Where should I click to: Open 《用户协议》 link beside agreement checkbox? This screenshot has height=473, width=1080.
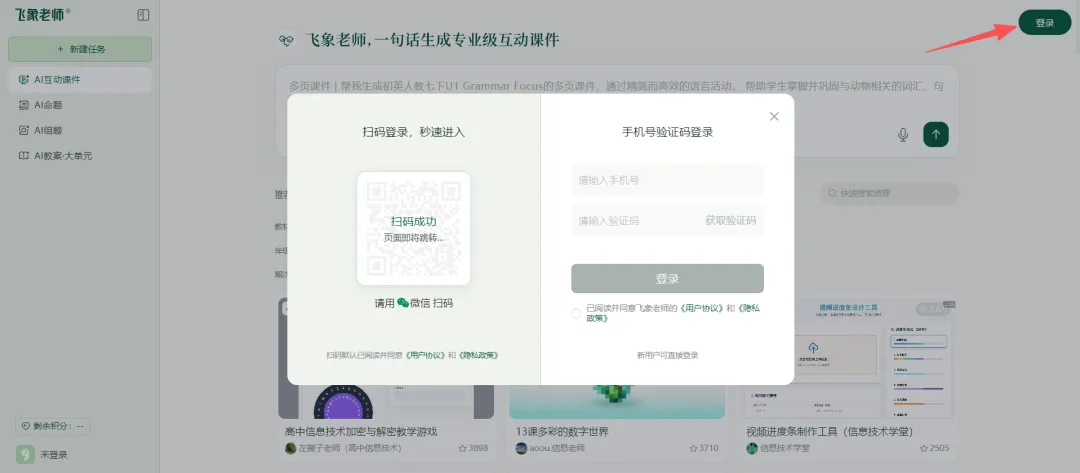pyautogui.click(x=701, y=308)
